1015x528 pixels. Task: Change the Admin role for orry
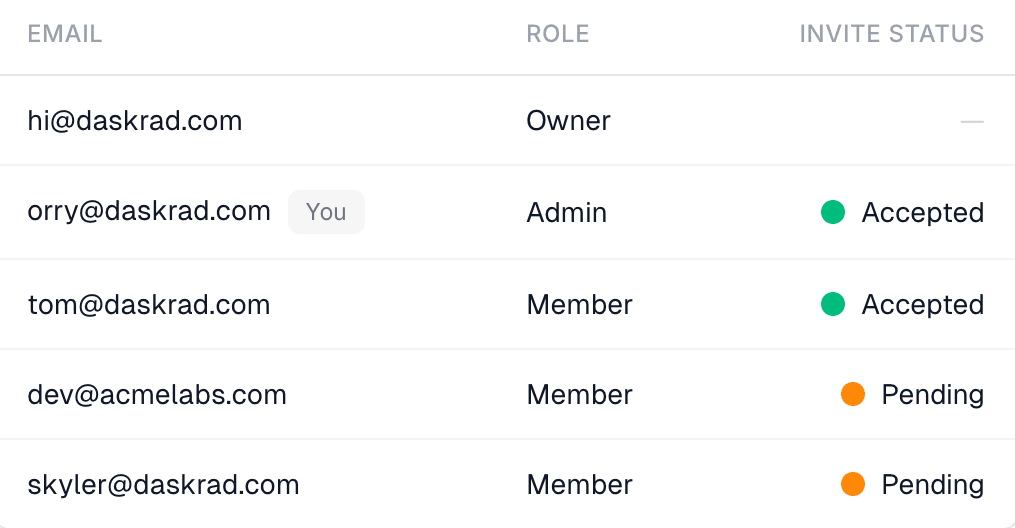(566, 212)
